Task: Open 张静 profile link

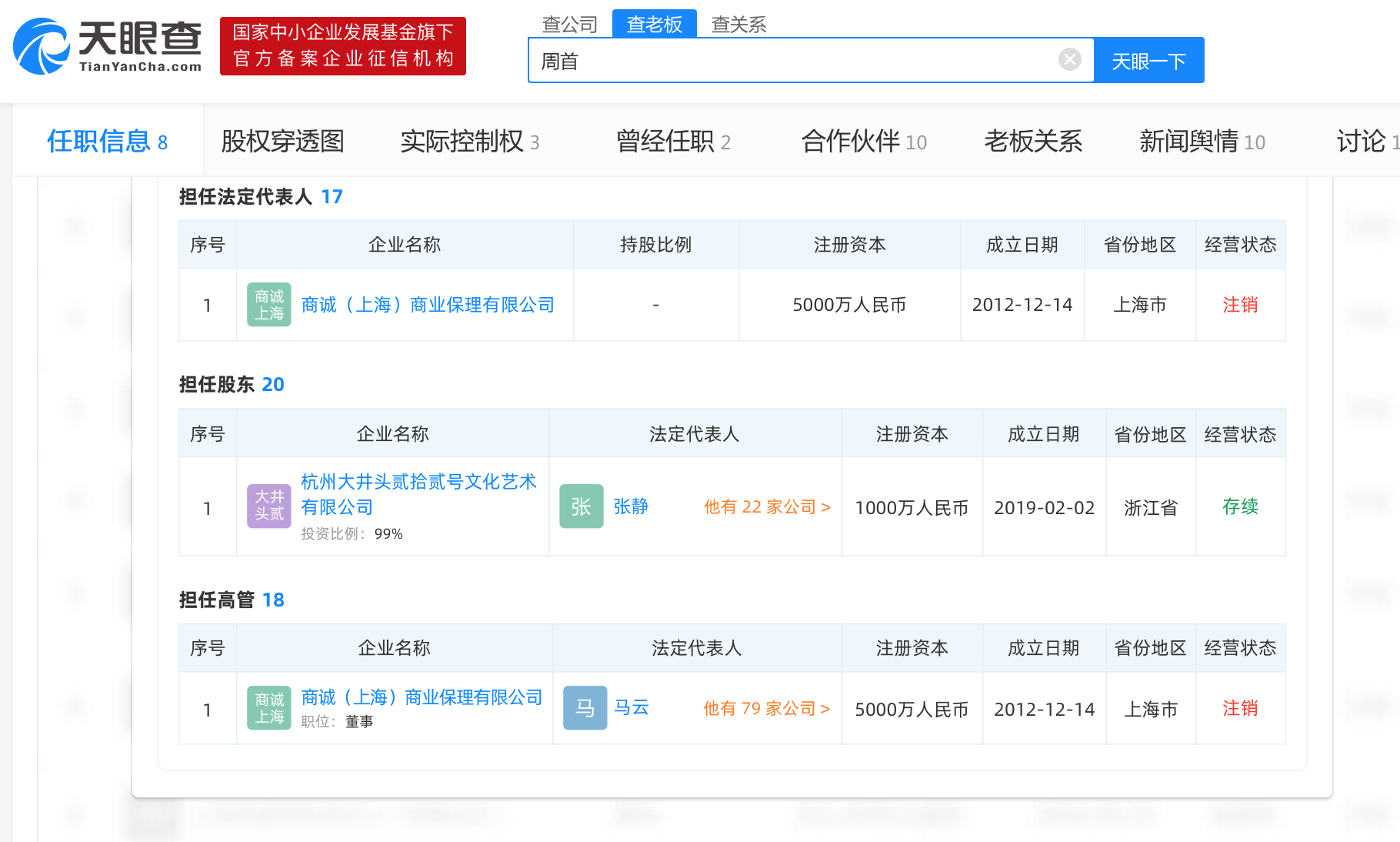Action: 631,506
